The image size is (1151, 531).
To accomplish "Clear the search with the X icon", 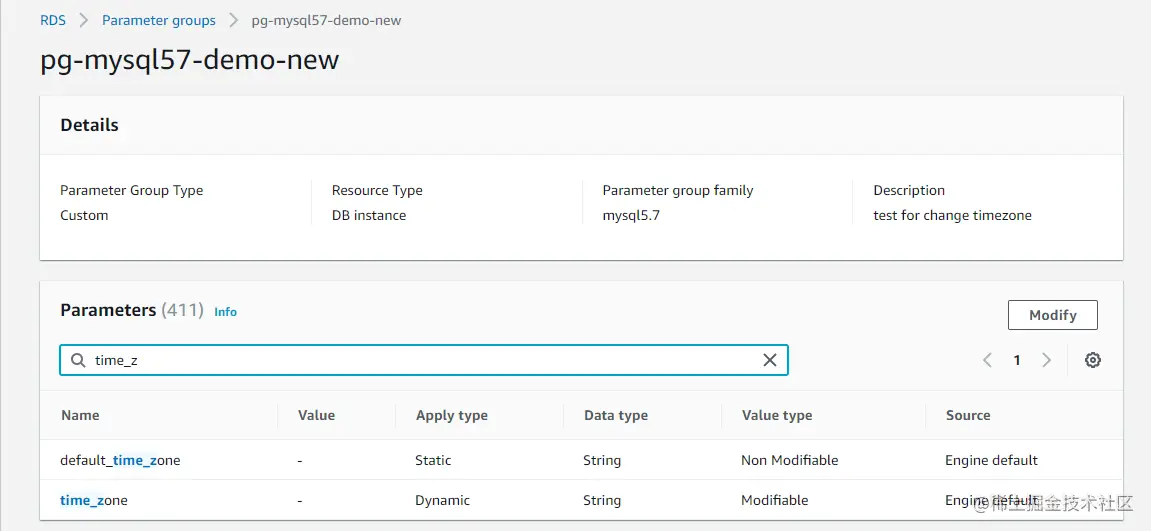I will tap(770, 360).
